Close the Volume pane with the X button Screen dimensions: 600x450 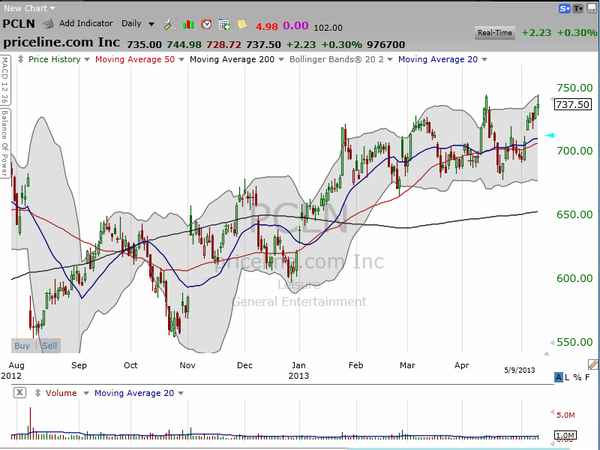pos(20,393)
